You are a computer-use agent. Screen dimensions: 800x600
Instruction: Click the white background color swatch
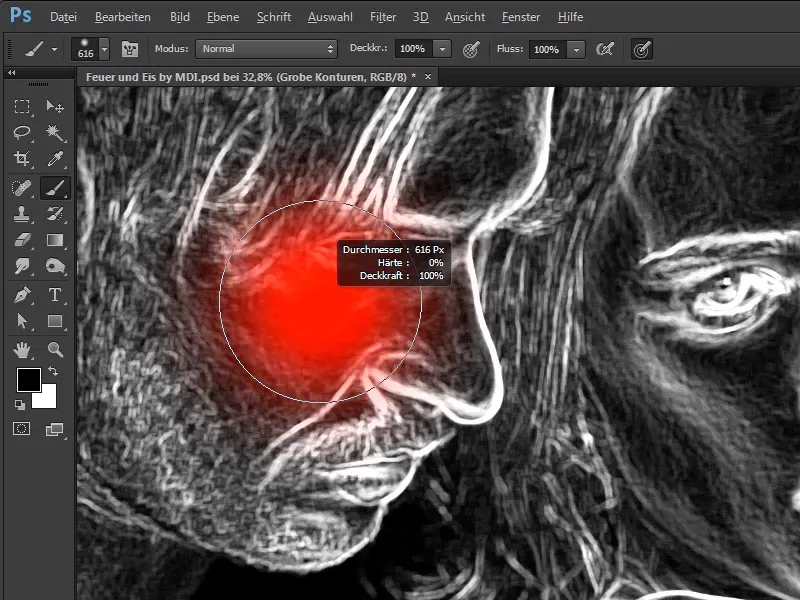47,397
